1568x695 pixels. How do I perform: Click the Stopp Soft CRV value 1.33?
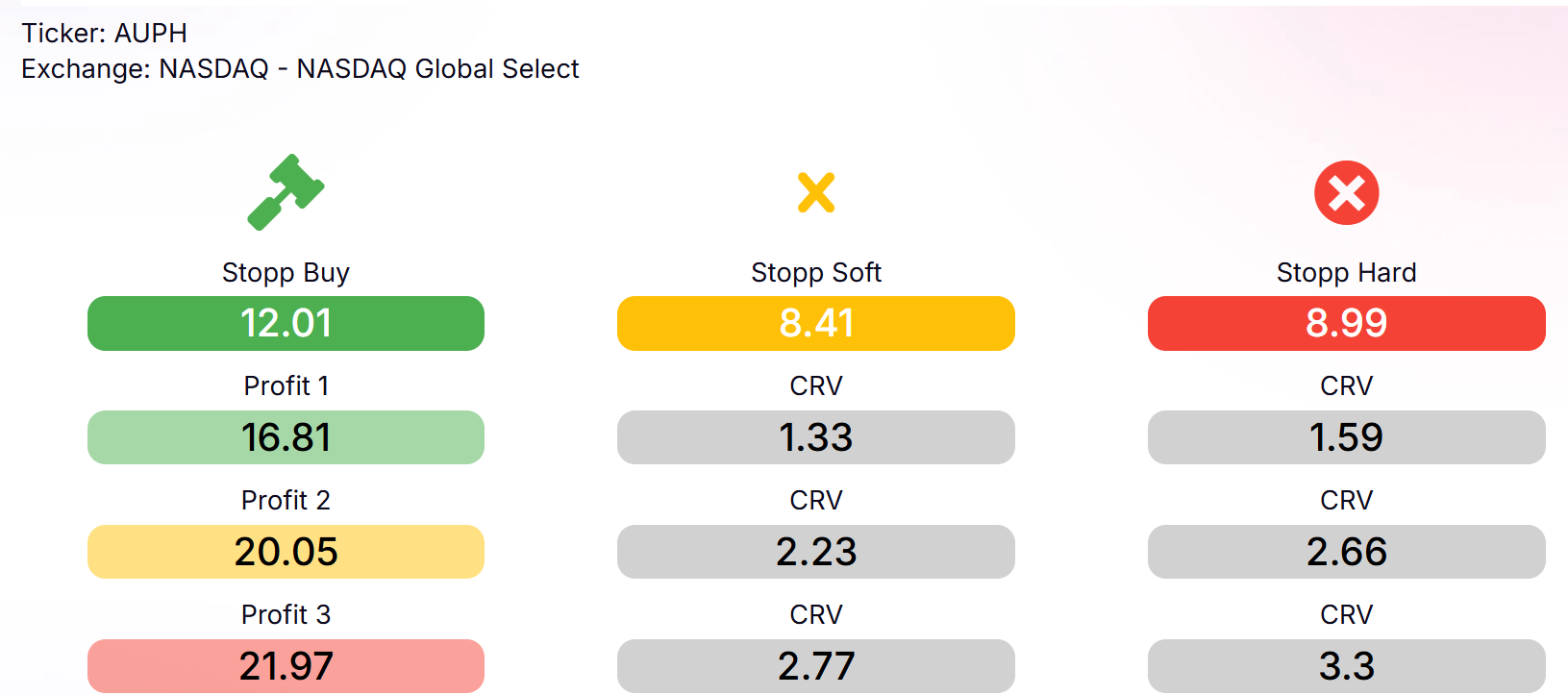tap(816, 437)
